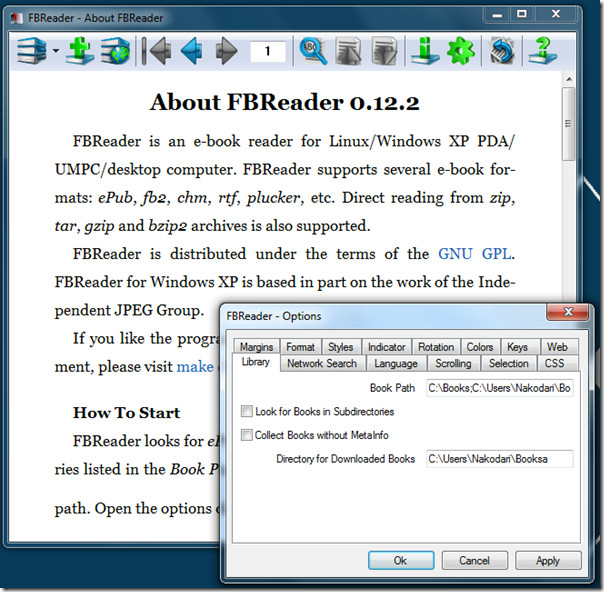Viewport: 604px width, 592px height.
Task: Switch to the CSS tab
Action: coord(554,363)
